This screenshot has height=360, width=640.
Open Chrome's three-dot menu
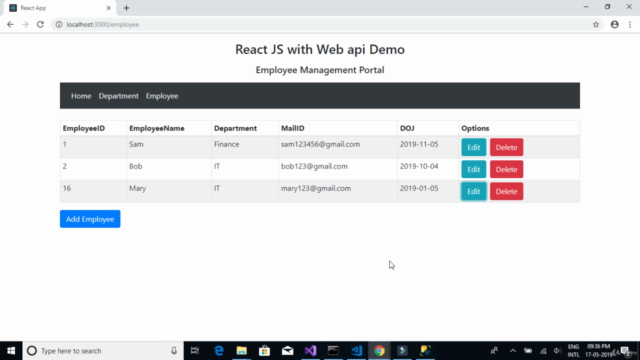(x=630, y=24)
